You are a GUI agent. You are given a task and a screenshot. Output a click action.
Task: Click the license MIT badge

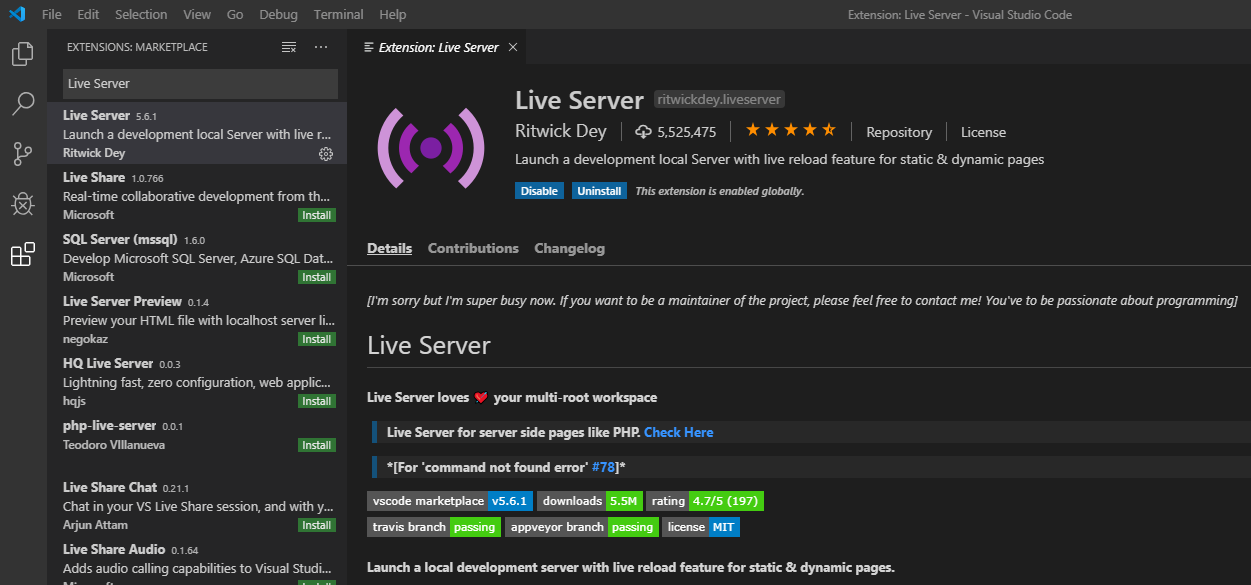pos(701,527)
